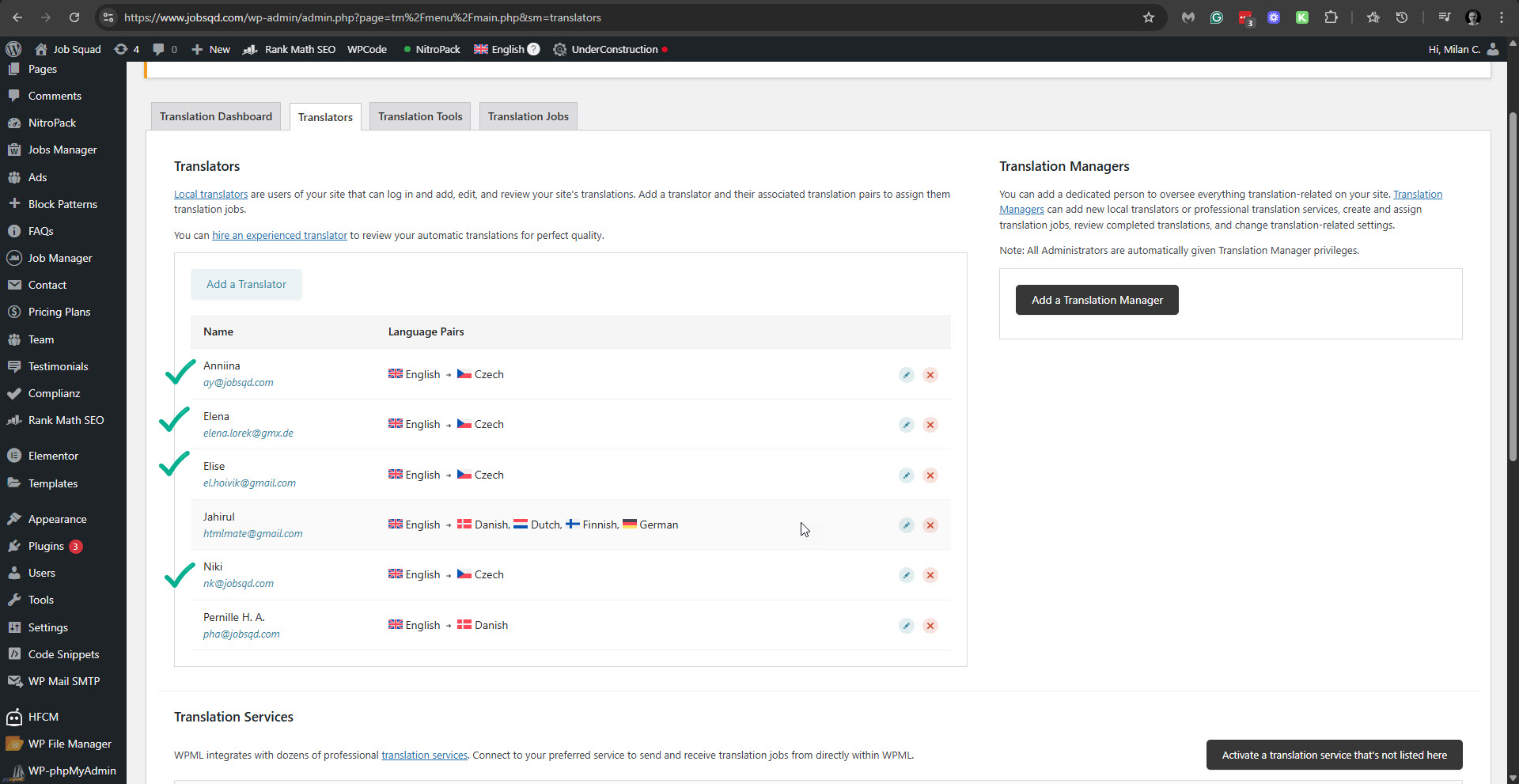Open Pricing Plans in sidebar

59,312
